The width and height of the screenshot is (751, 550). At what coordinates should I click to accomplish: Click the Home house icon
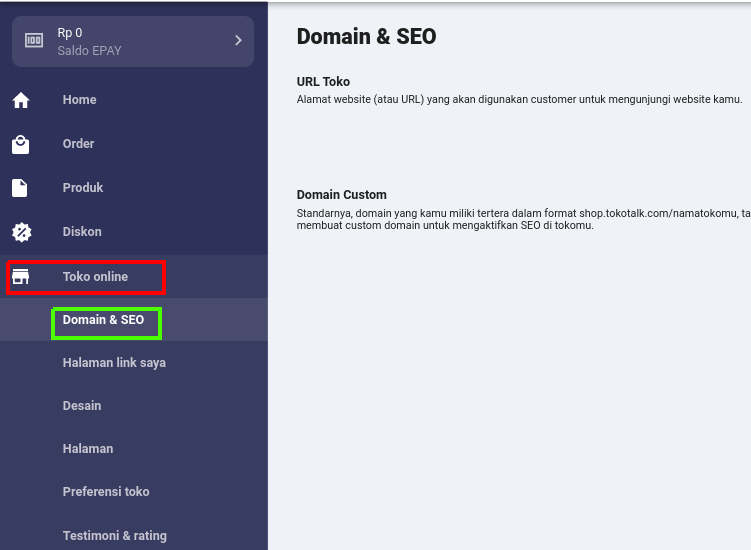coord(21,100)
